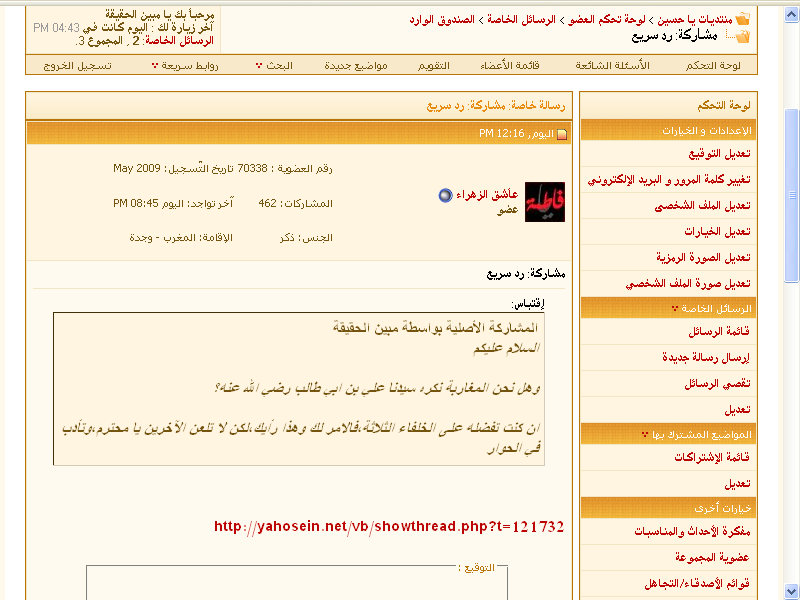This screenshot has width=800, height=600.
Task: Open the الصندوق الوارد breadcrumb link
Action: point(442,19)
